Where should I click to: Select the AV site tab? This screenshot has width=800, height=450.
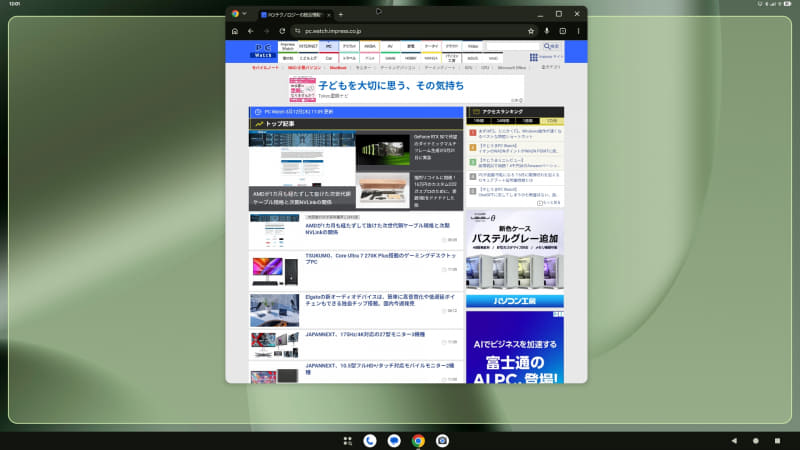[390, 46]
